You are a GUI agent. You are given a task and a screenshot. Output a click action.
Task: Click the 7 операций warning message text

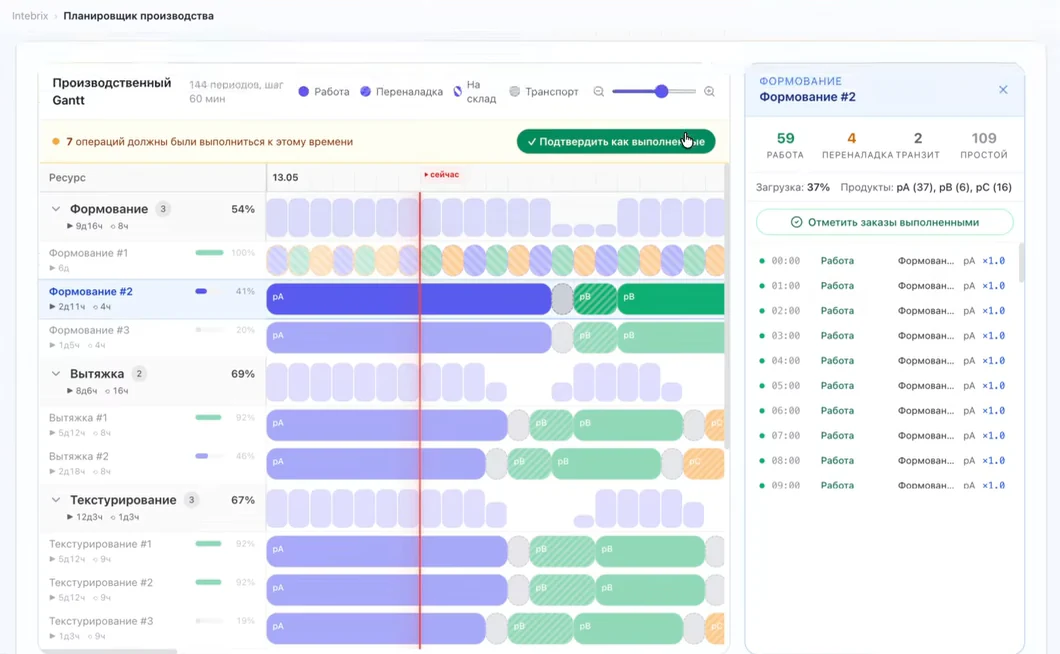(210, 141)
